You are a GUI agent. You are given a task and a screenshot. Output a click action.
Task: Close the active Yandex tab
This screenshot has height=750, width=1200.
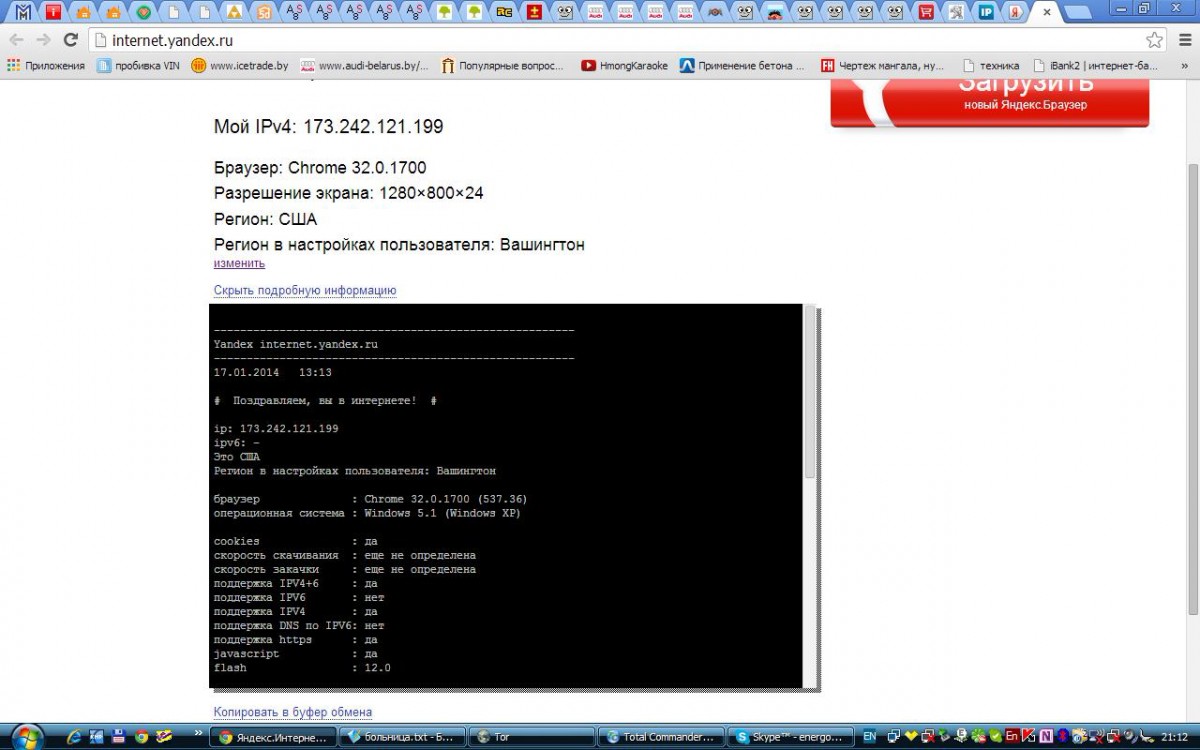pos(1046,12)
